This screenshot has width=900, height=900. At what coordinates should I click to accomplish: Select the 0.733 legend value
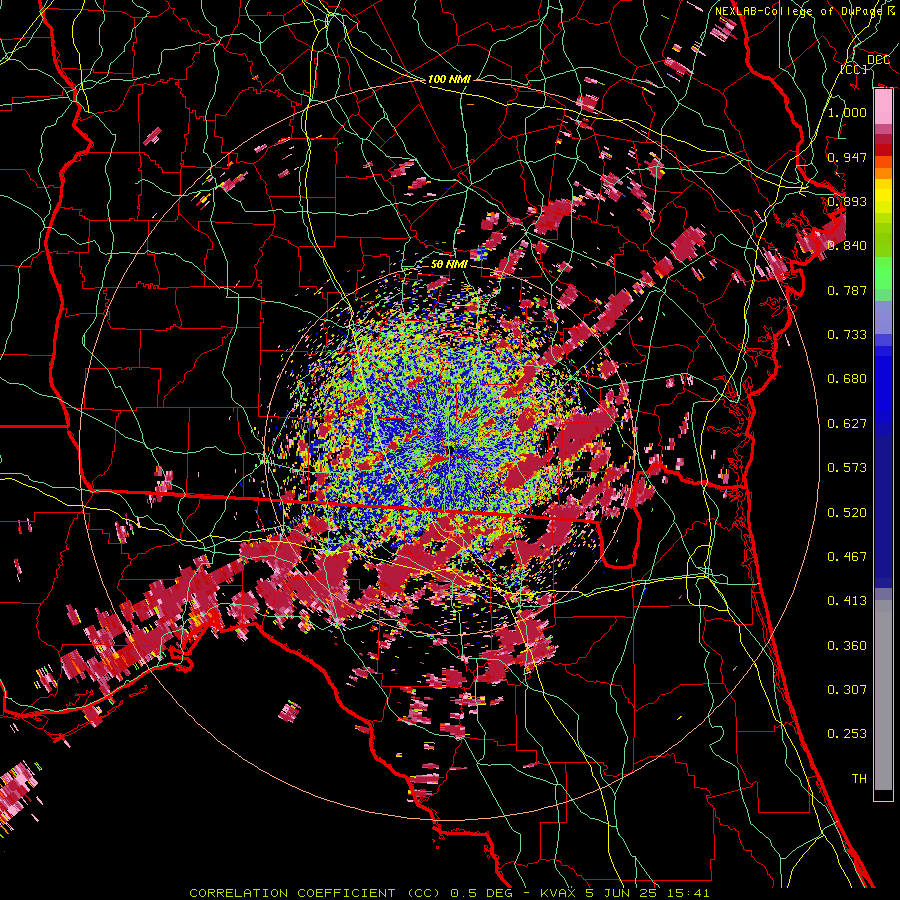[847, 335]
